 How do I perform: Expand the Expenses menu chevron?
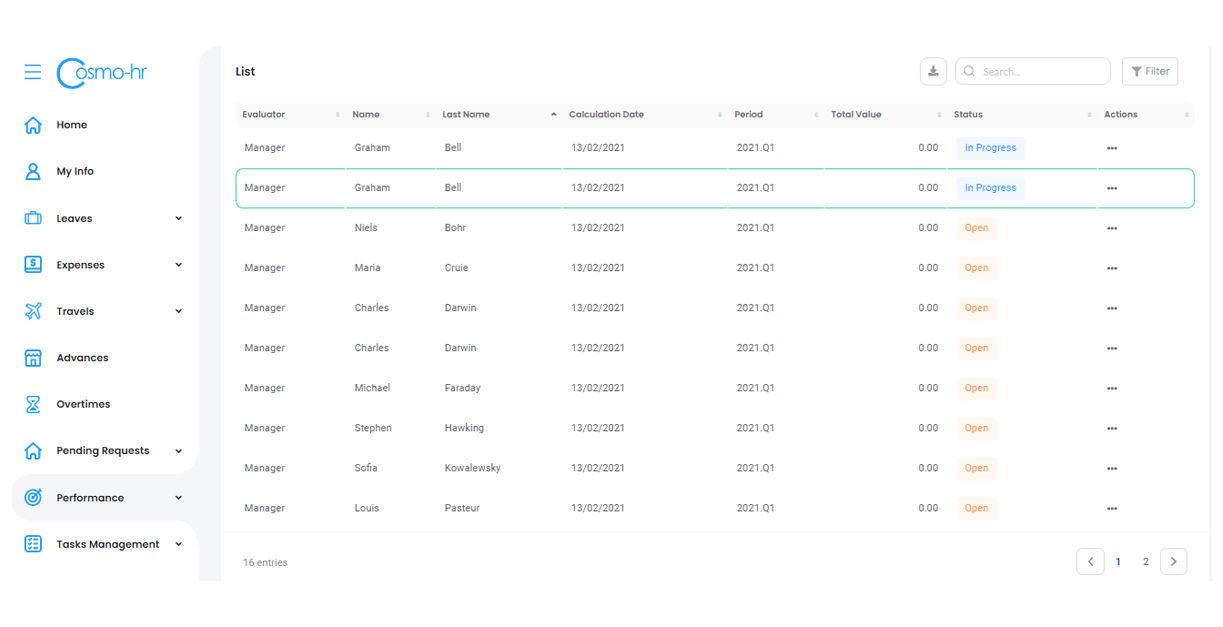pos(179,265)
